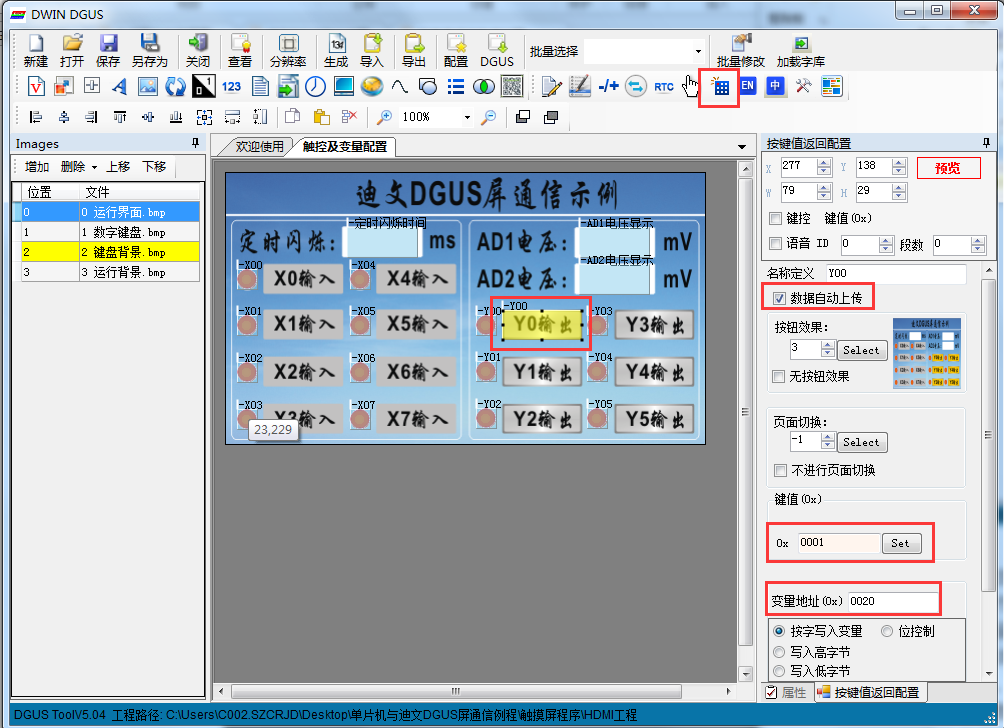
Task: Click the zoom in magnifier icon
Action: coord(384,117)
